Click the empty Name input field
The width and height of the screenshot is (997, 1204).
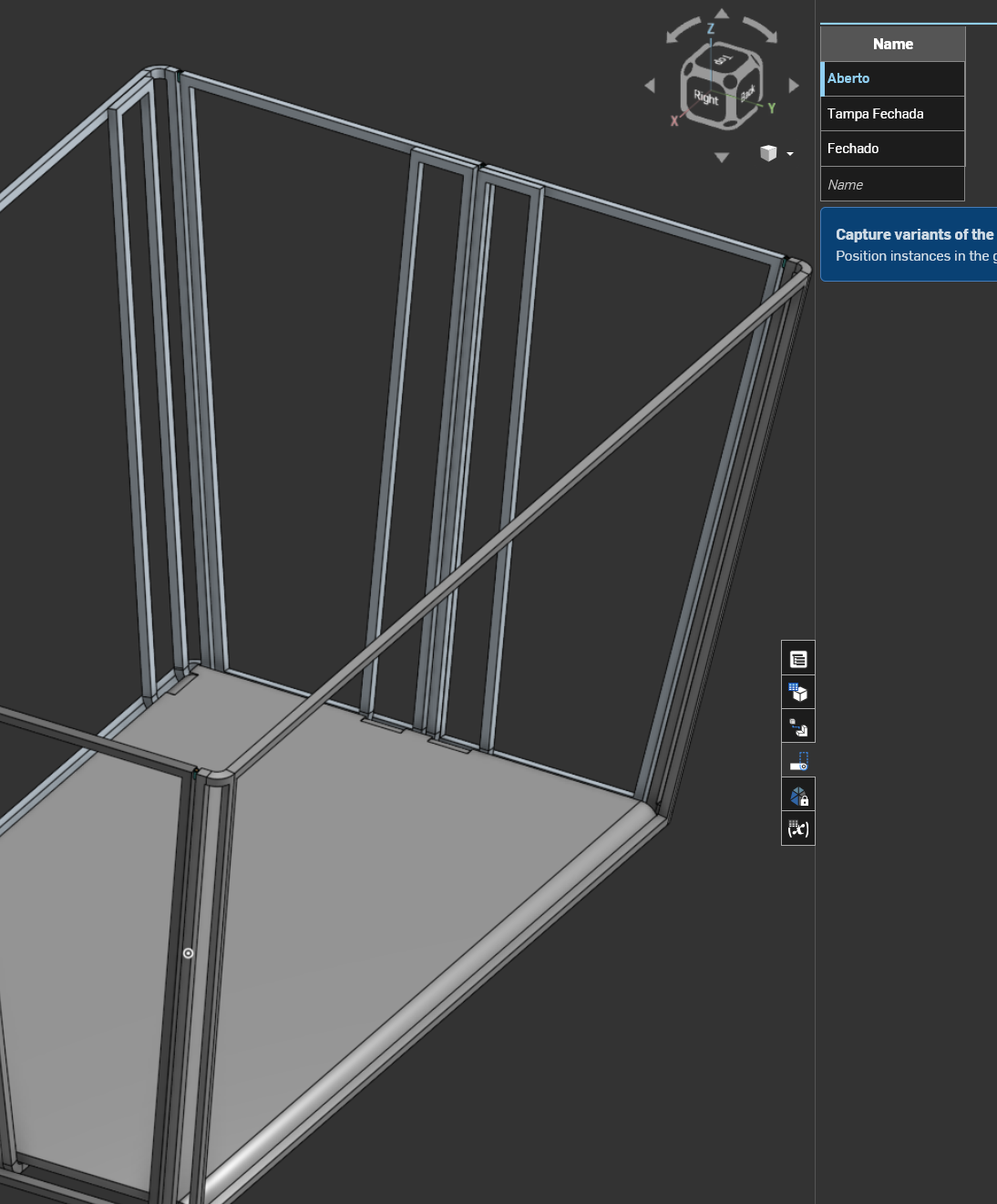pyautogui.click(x=893, y=184)
